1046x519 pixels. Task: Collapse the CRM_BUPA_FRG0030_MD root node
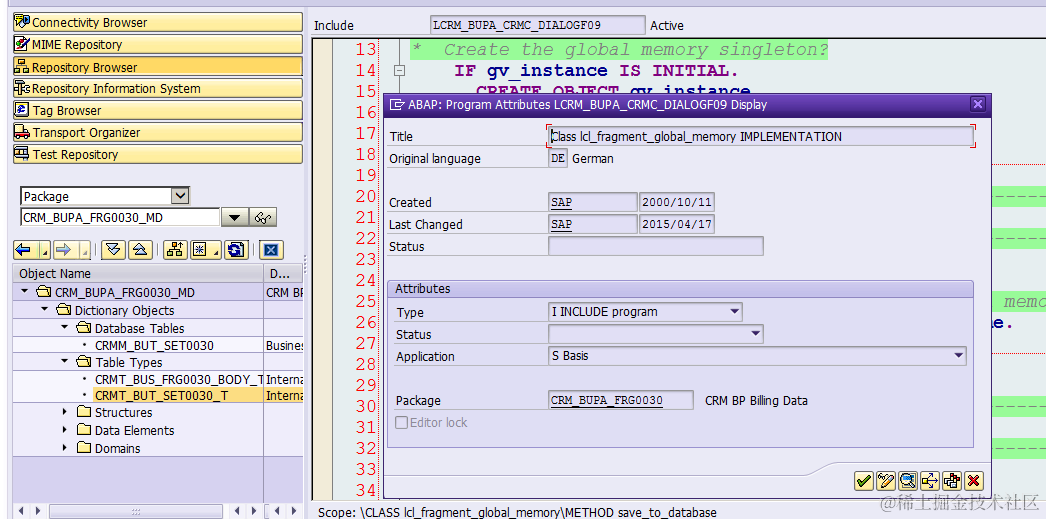pos(25,292)
